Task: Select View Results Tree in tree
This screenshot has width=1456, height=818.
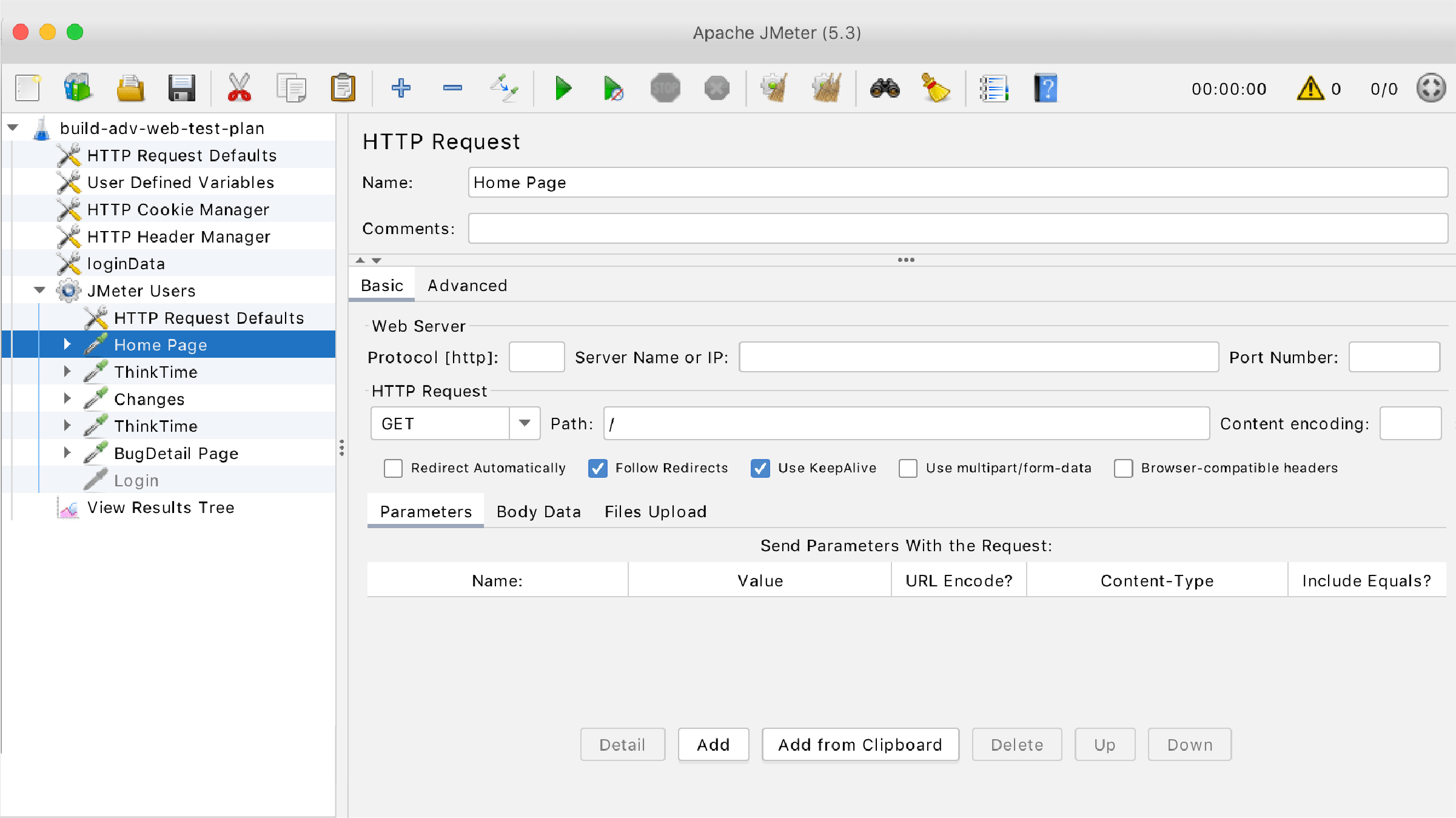Action: point(160,508)
